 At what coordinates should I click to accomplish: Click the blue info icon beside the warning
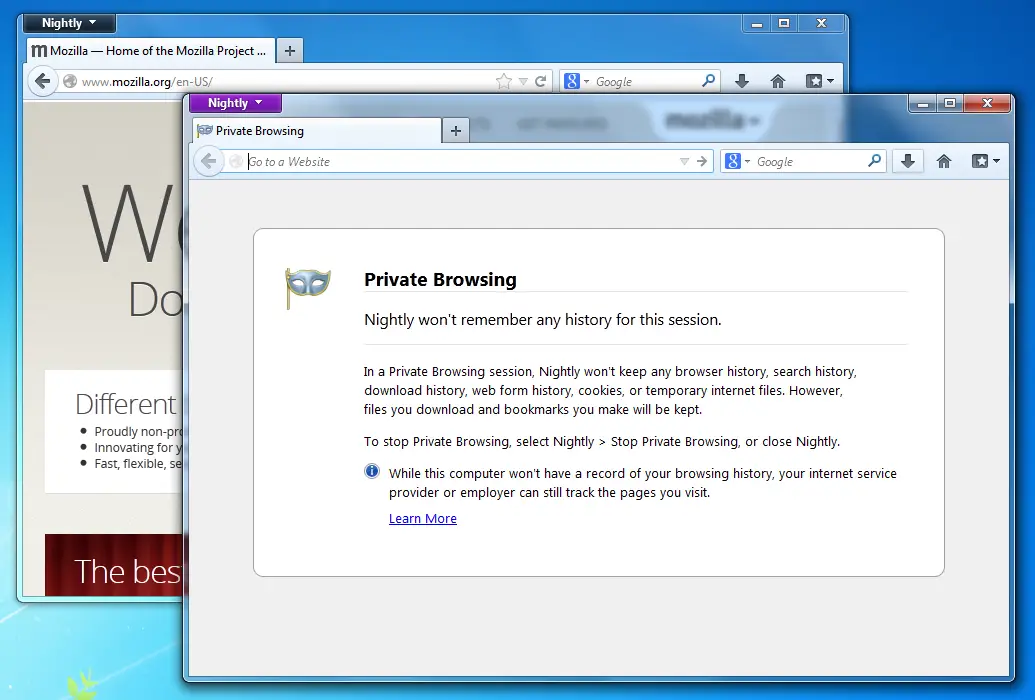click(x=372, y=471)
